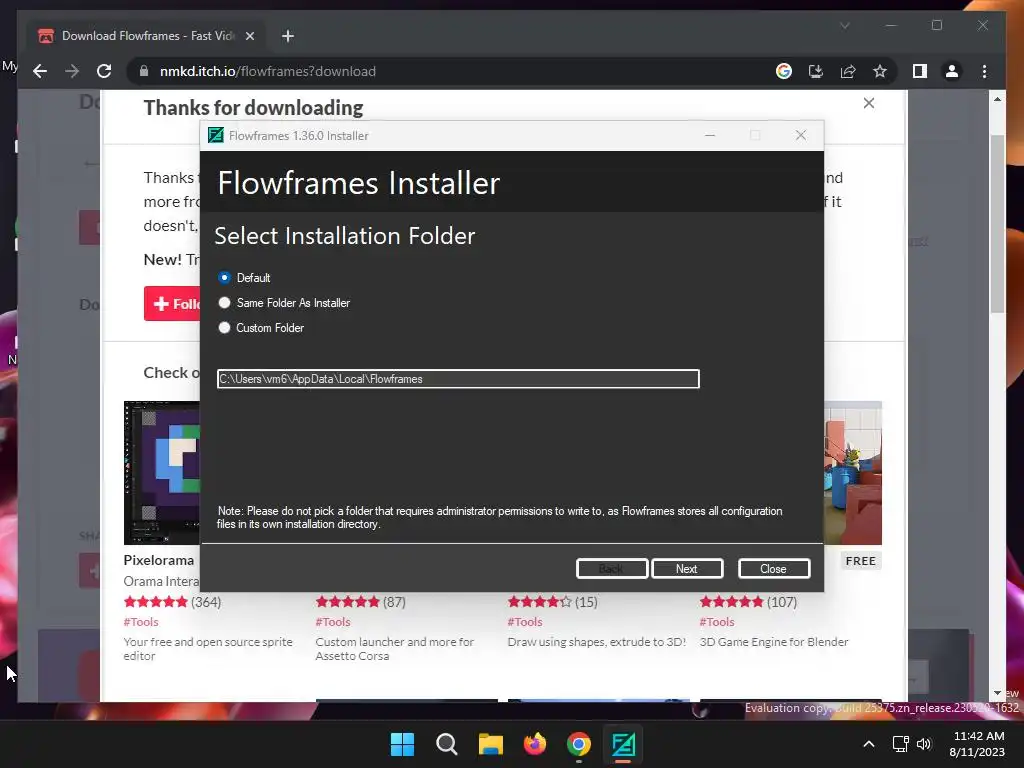Open Chrome side panel
The height and width of the screenshot is (768, 1024).
click(920, 71)
